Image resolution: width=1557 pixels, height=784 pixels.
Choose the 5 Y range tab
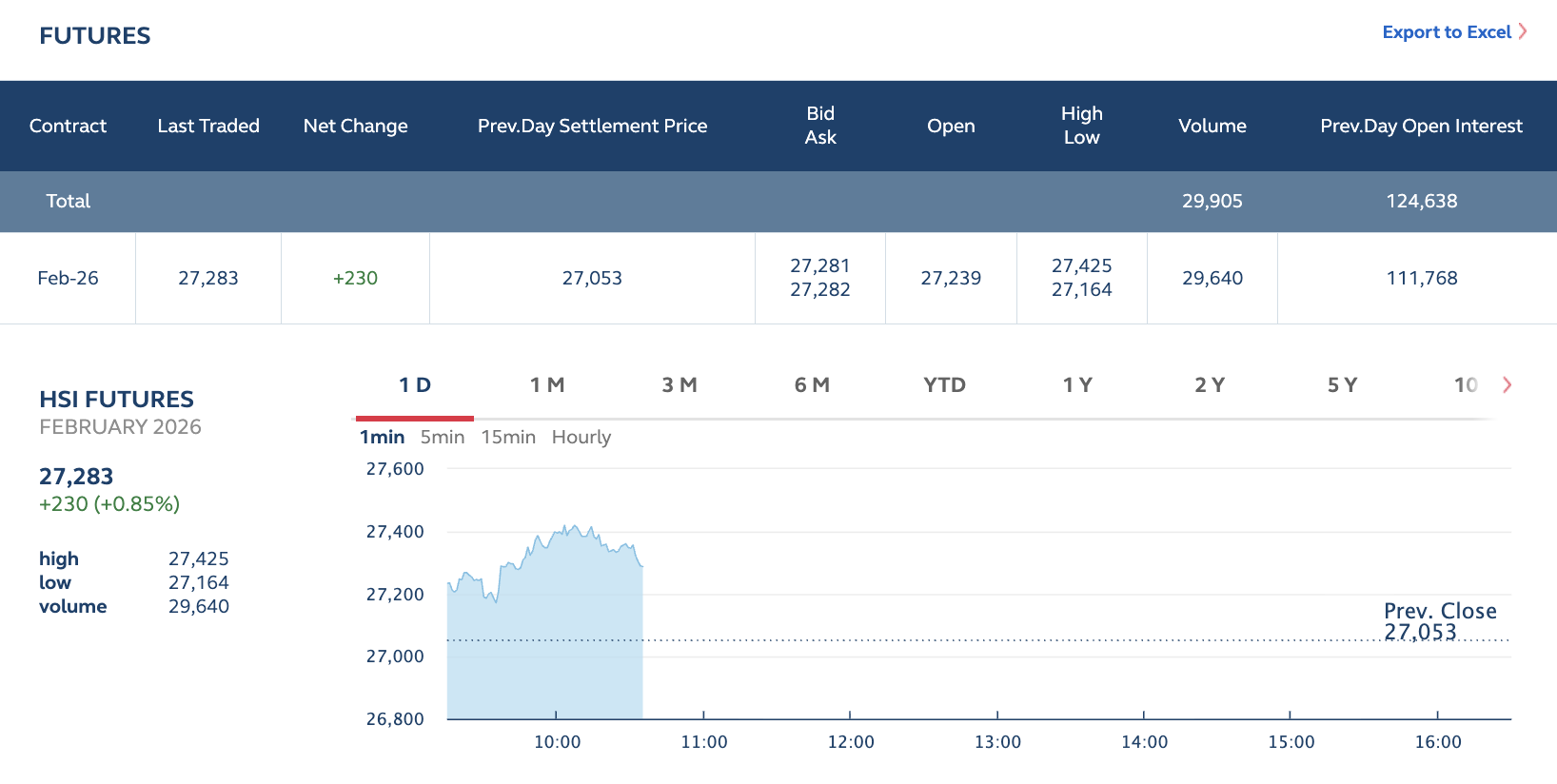click(x=1342, y=385)
